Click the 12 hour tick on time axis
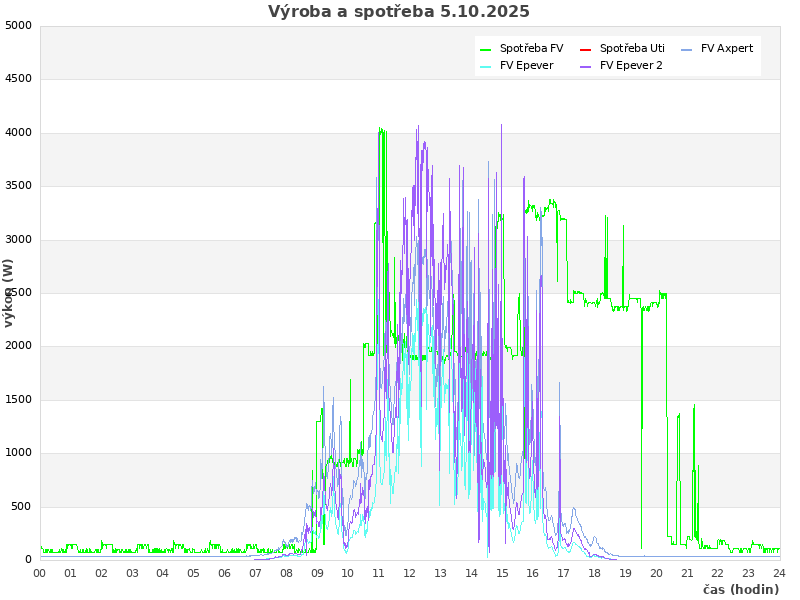Screen dimensions: 800x600 pos(409,573)
